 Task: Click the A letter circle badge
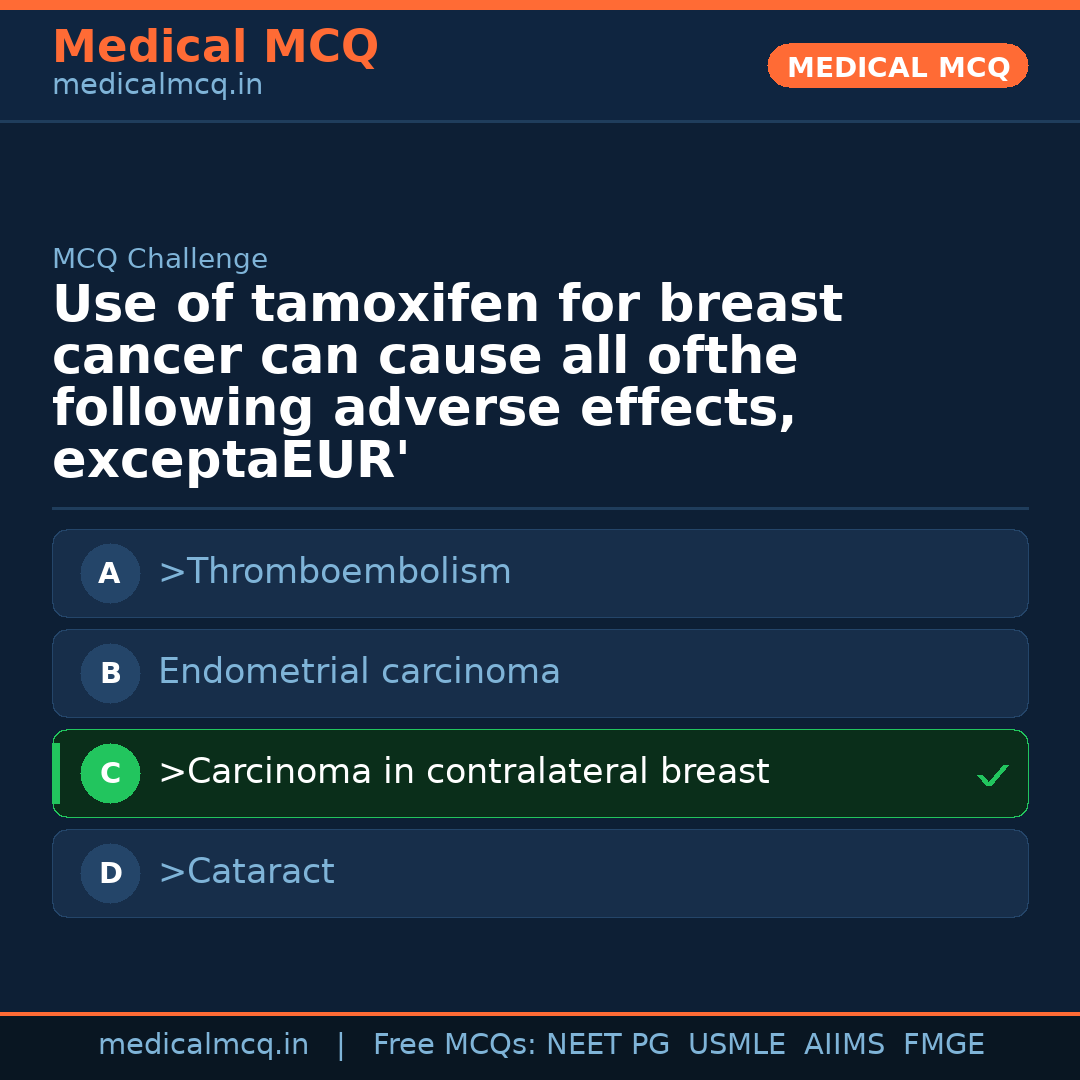tap(110, 574)
